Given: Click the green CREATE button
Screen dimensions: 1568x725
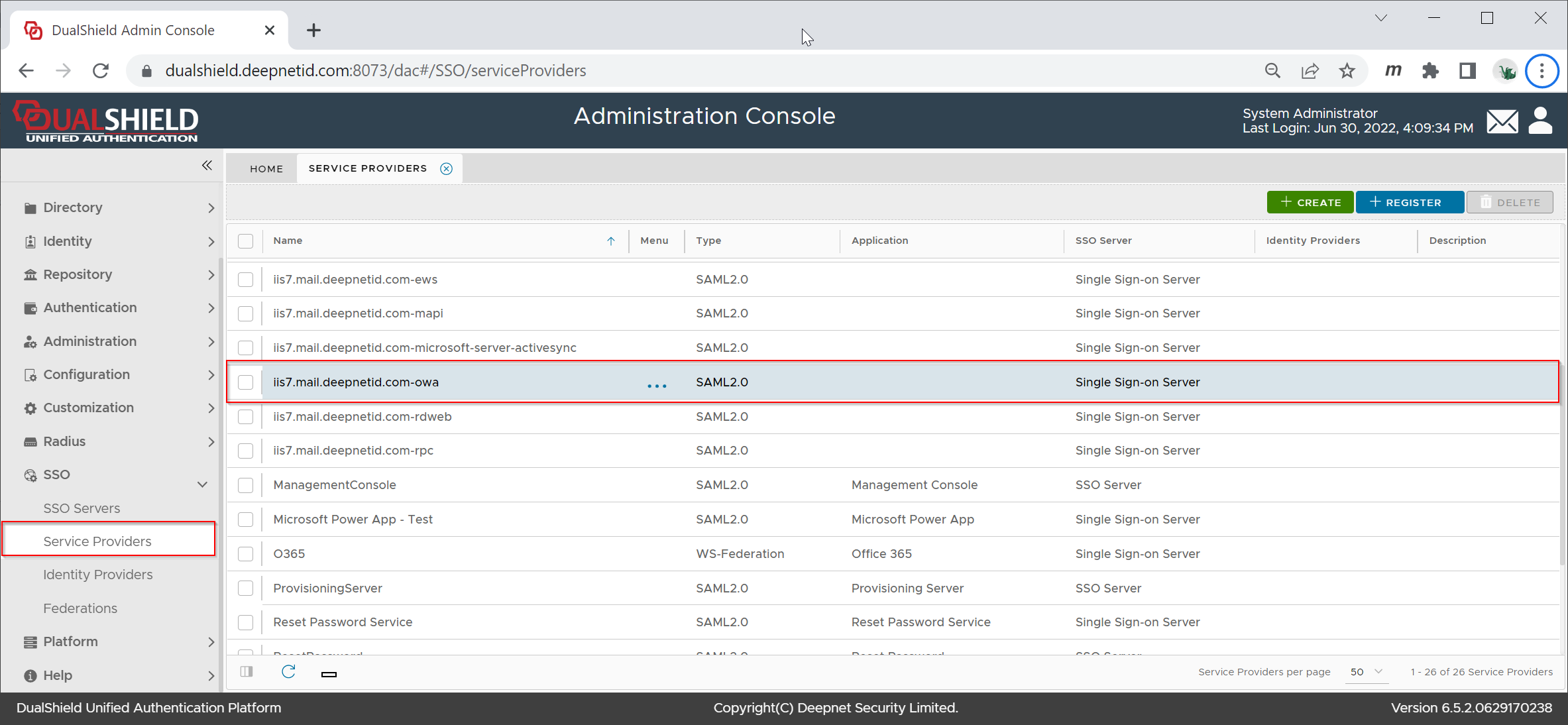Looking at the screenshot, I should (x=1310, y=202).
